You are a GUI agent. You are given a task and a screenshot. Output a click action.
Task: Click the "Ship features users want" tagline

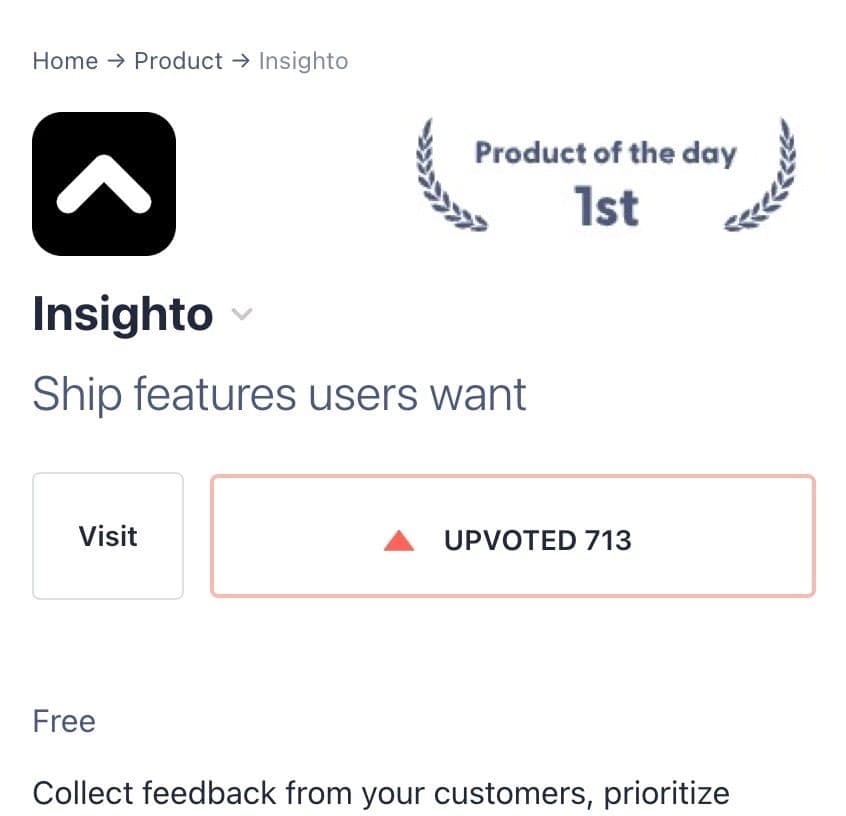click(279, 394)
